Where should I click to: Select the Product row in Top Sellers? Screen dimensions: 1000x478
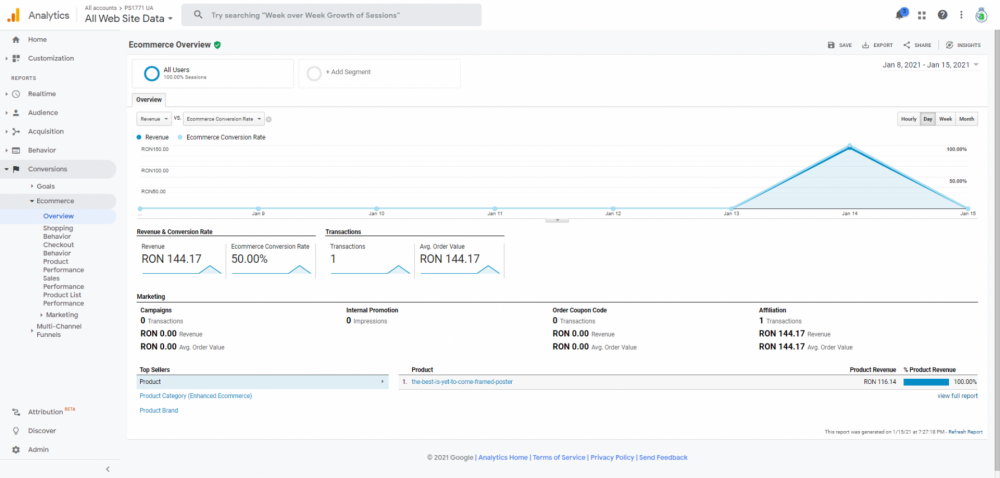(263, 382)
